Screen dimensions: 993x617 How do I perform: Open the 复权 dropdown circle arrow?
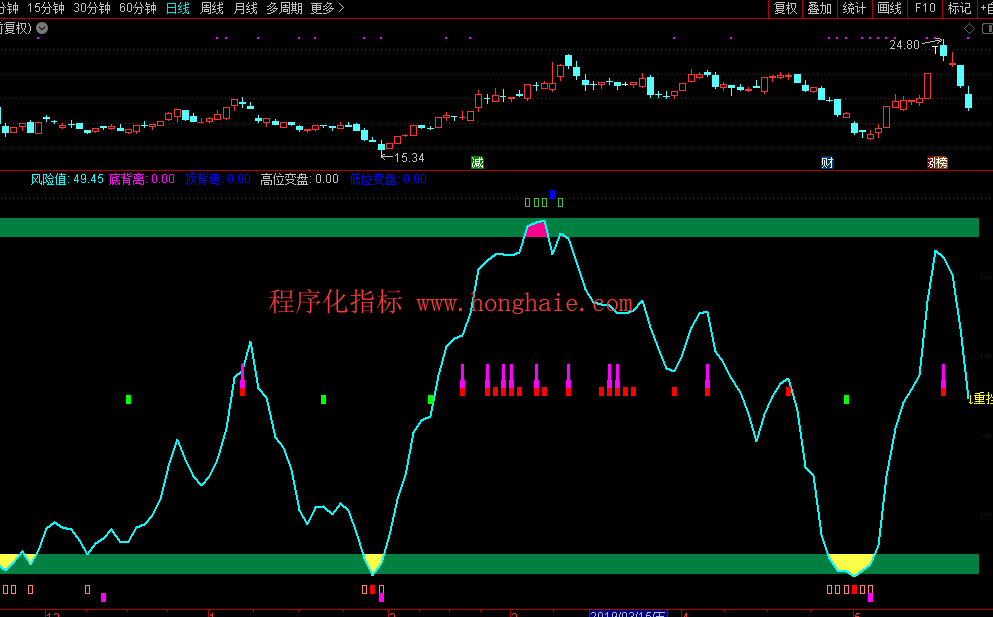coord(41,28)
